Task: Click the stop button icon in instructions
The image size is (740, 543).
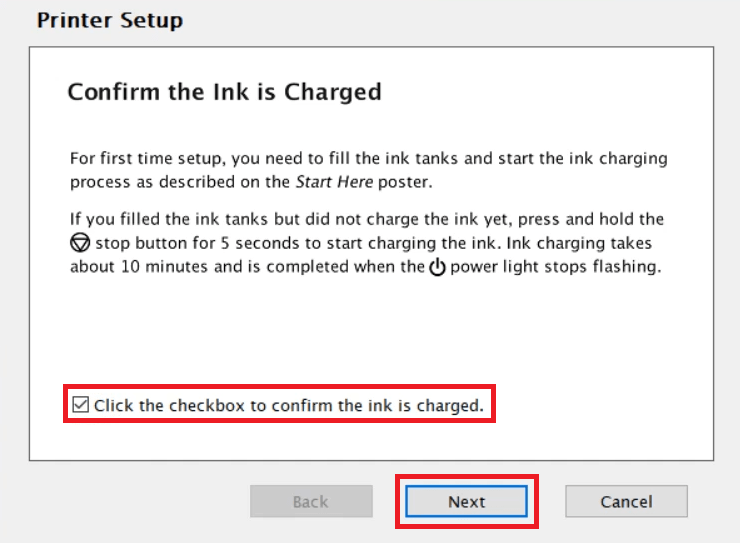Action: [x=80, y=243]
